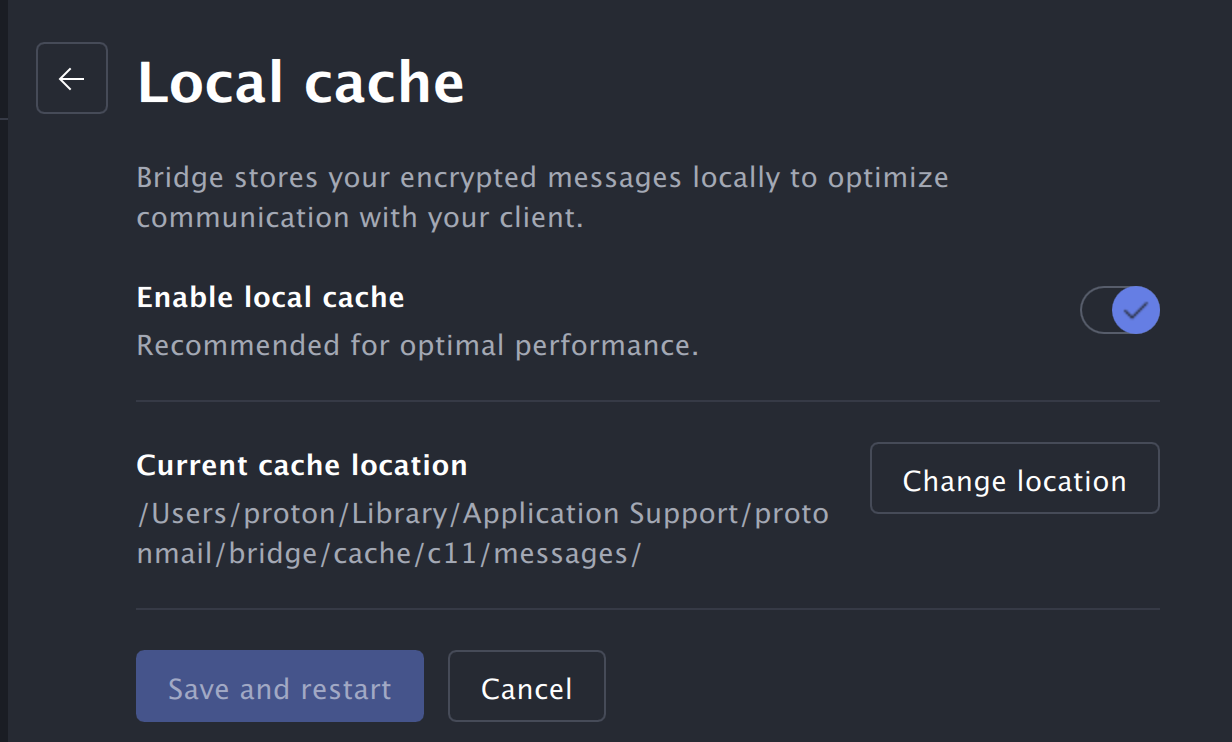Image resolution: width=1232 pixels, height=742 pixels.
Task: Disable the Enable local cache toggle
Action: click(x=1120, y=310)
